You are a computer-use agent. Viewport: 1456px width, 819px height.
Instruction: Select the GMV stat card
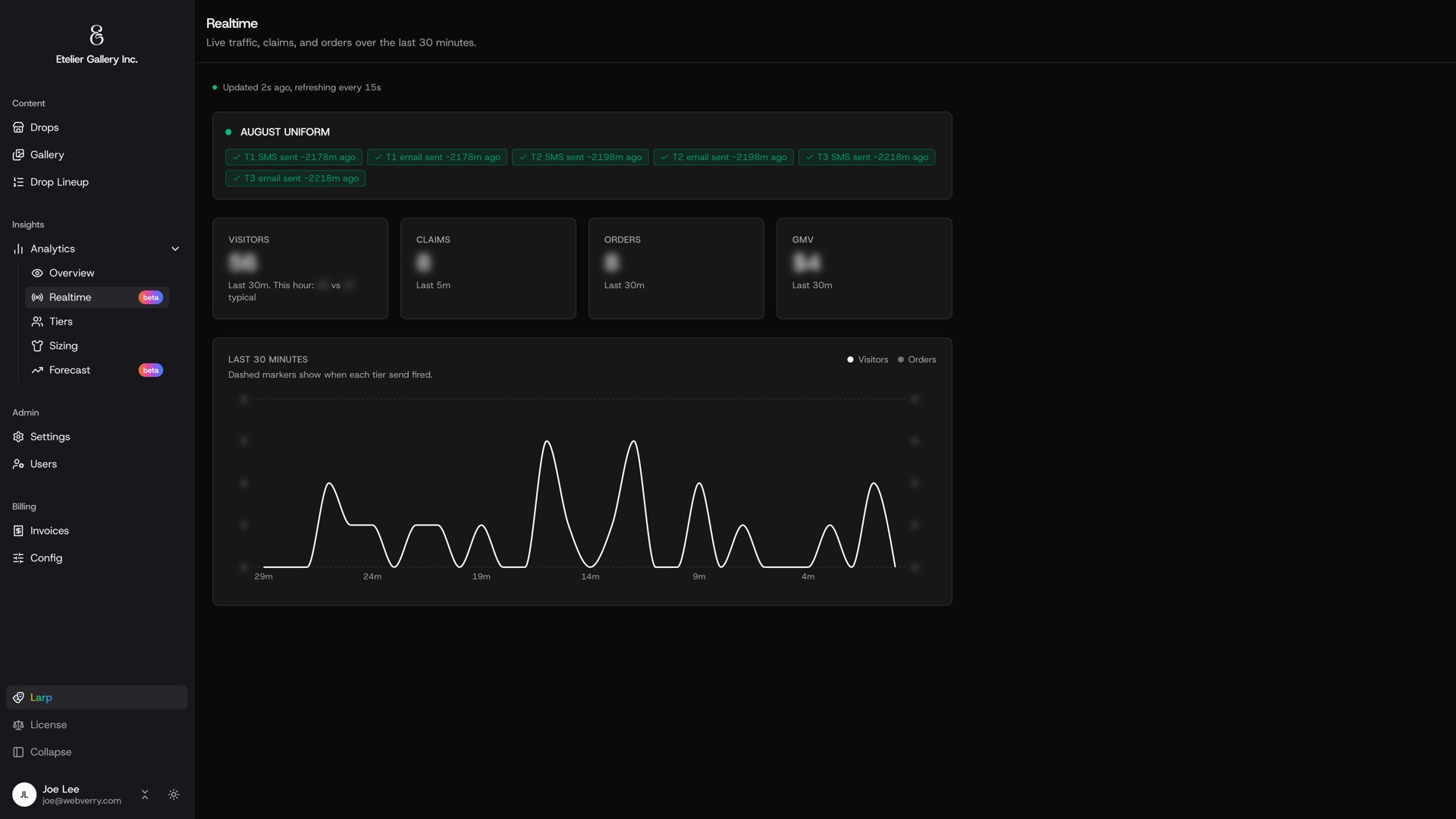864,268
